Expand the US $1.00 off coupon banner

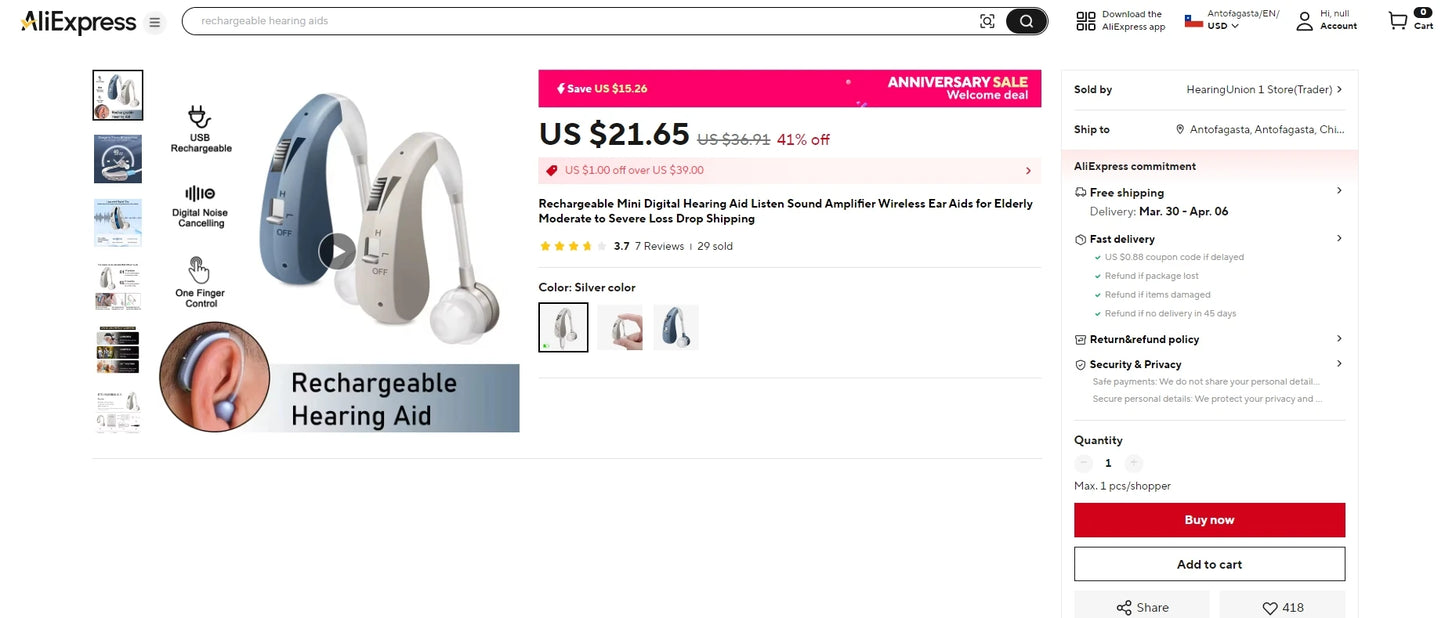point(1028,171)
